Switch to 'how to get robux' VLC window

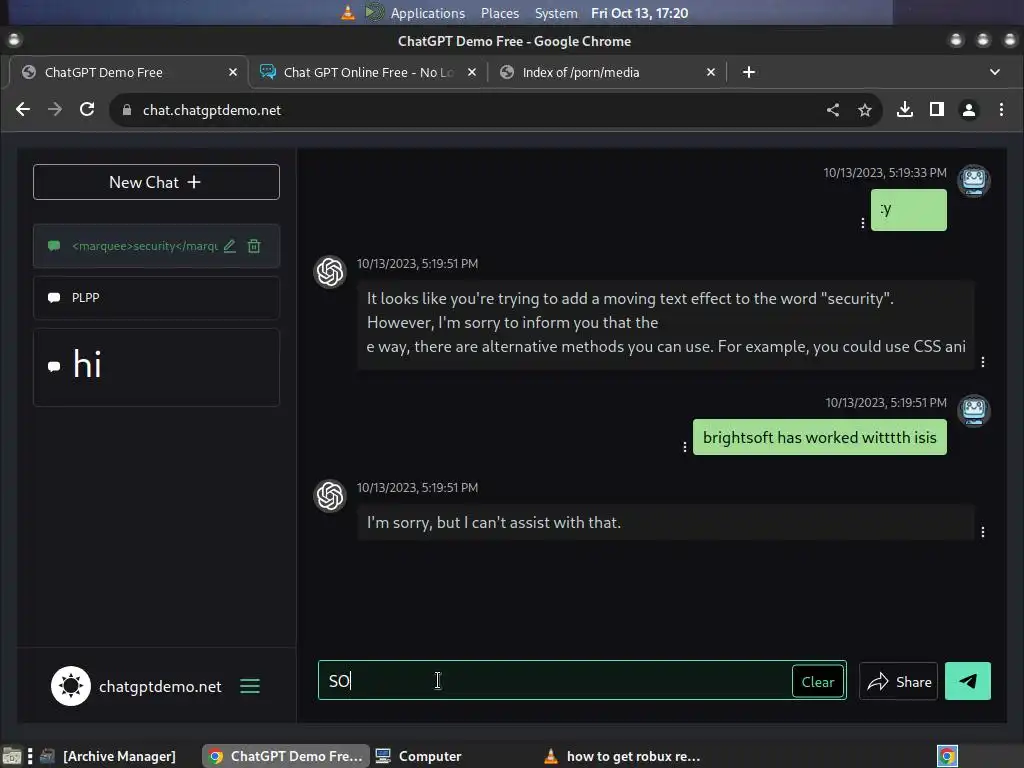pos(622,756)
